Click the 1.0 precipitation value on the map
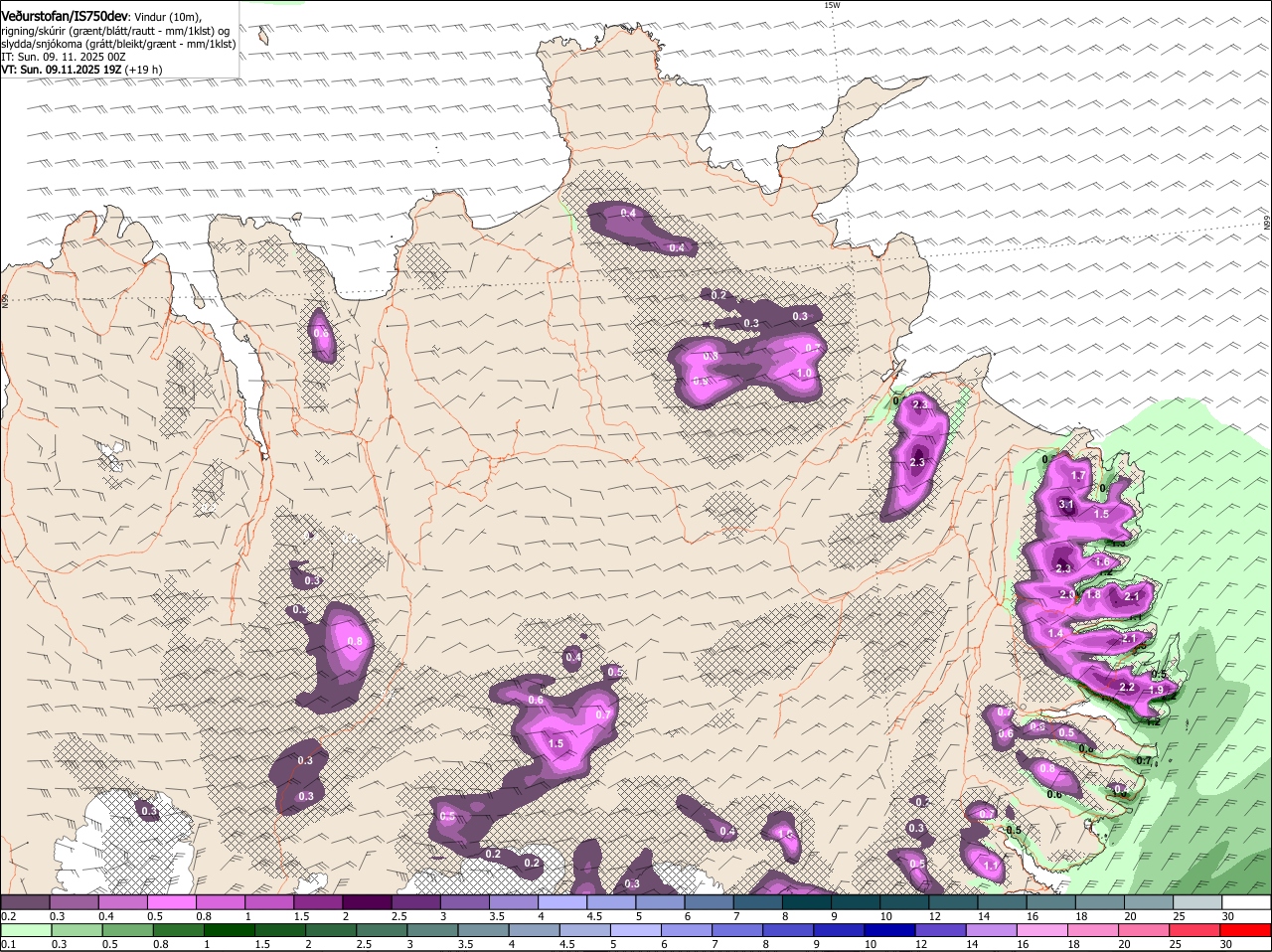The height and width of the screenshot is (952, 1272). coord(805,373)
